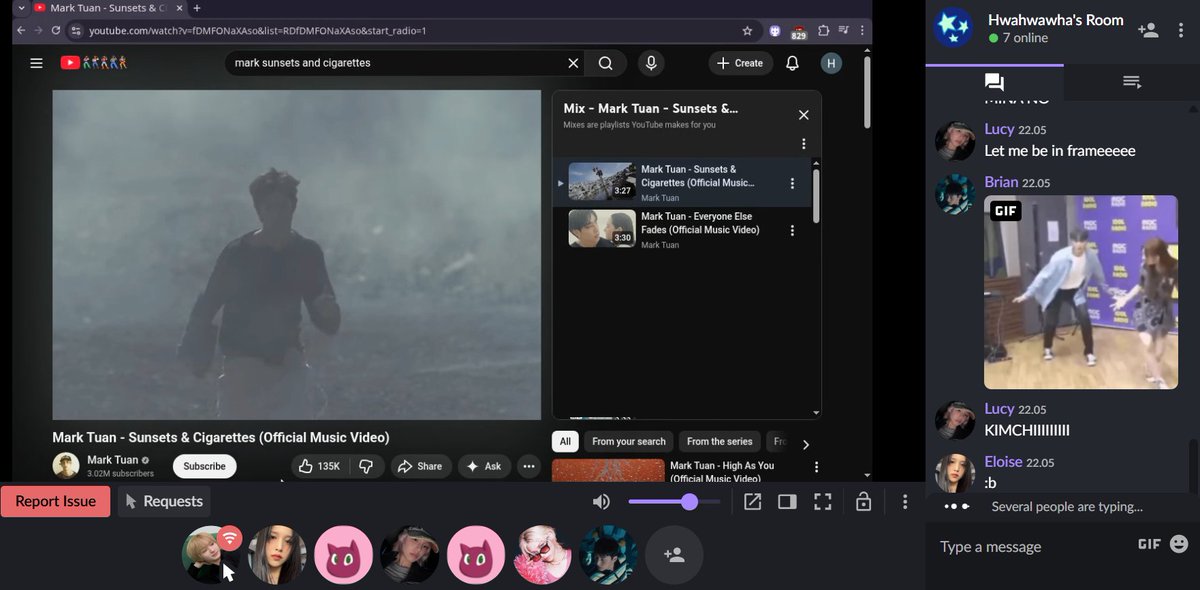This screenshot has height=590, width=1200.
Task: Pop out the shared browser window
Action: coord(752,502)
